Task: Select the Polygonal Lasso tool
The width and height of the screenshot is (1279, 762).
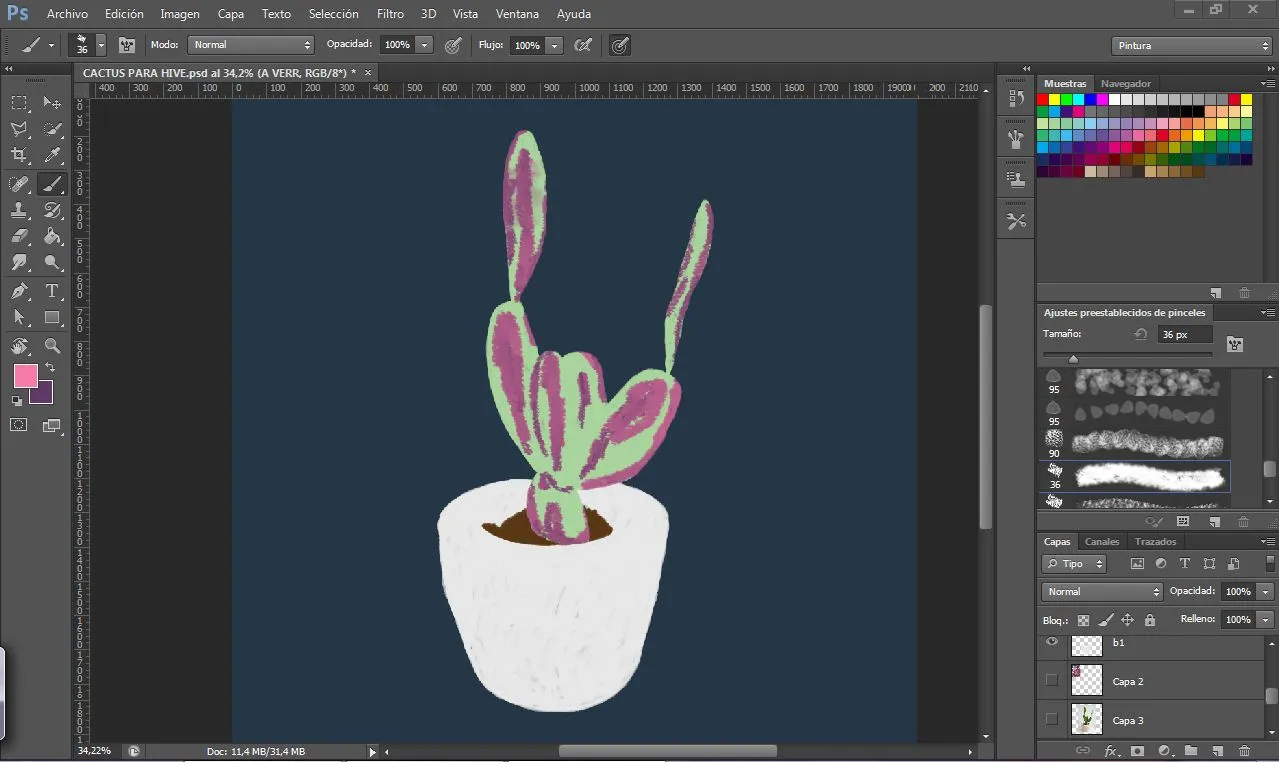Action: pos(19,130)
